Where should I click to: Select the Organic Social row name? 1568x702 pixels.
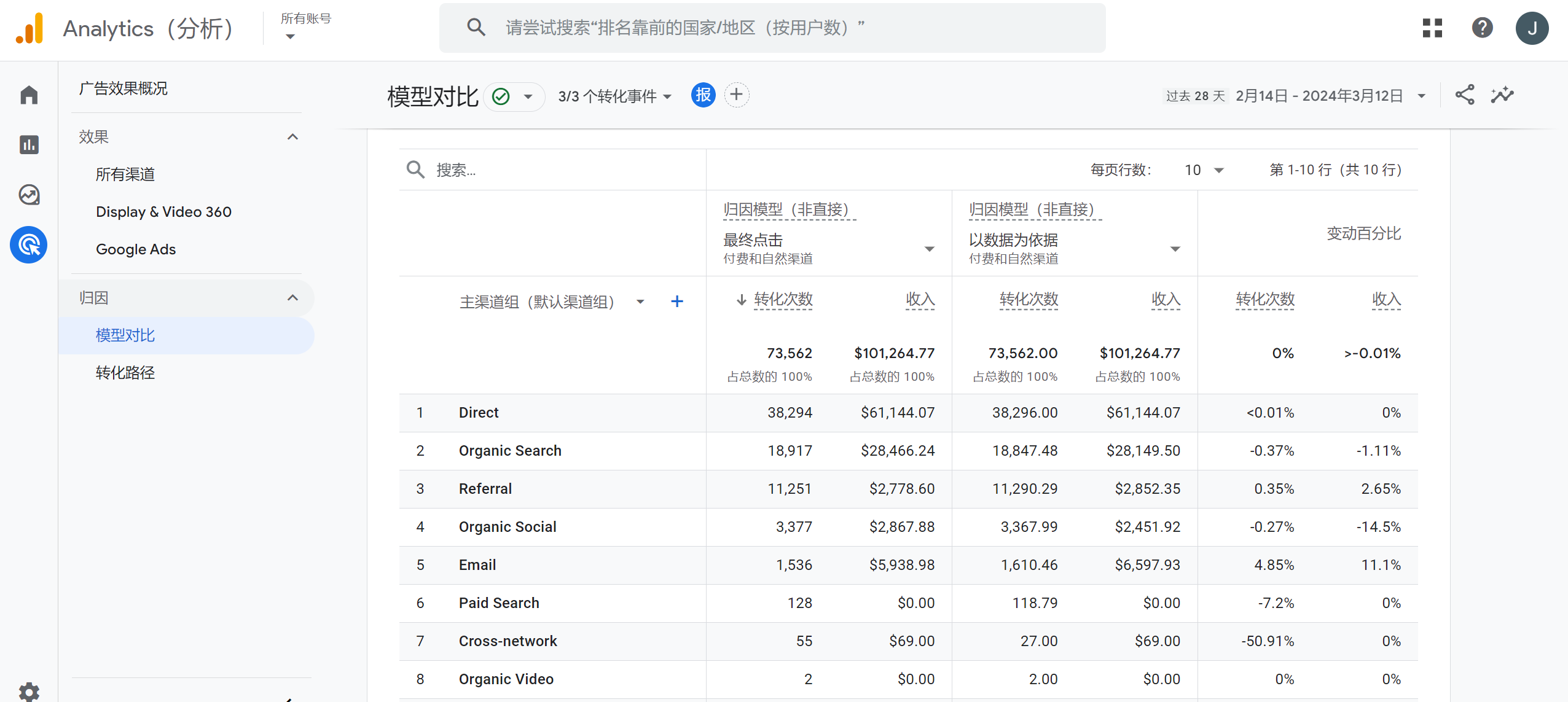(508, 527)
